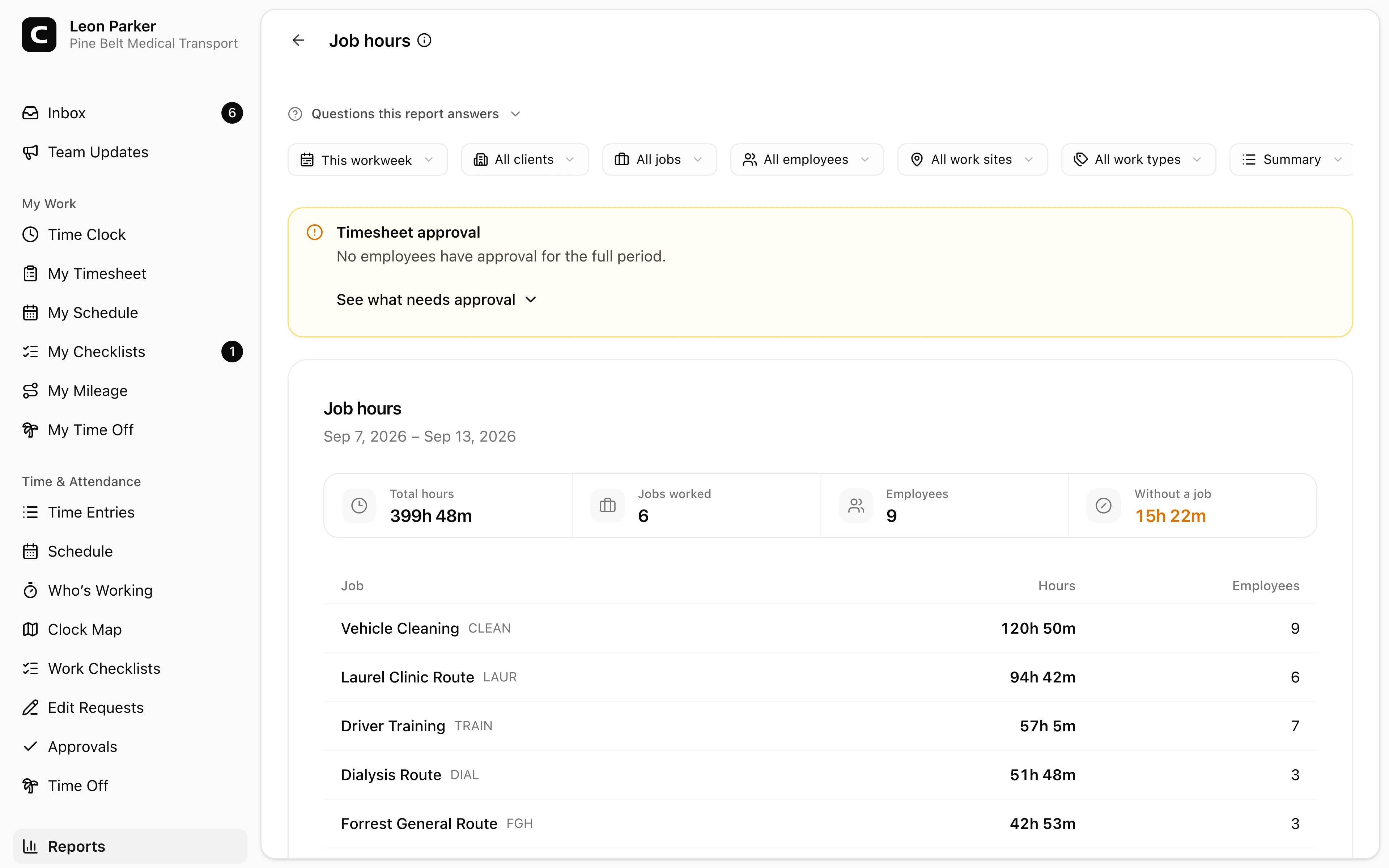Open the Summary view dropdown
The width and height of the screenshot is (1389, 868).
pyautogui.click(x=1291, y=159)
